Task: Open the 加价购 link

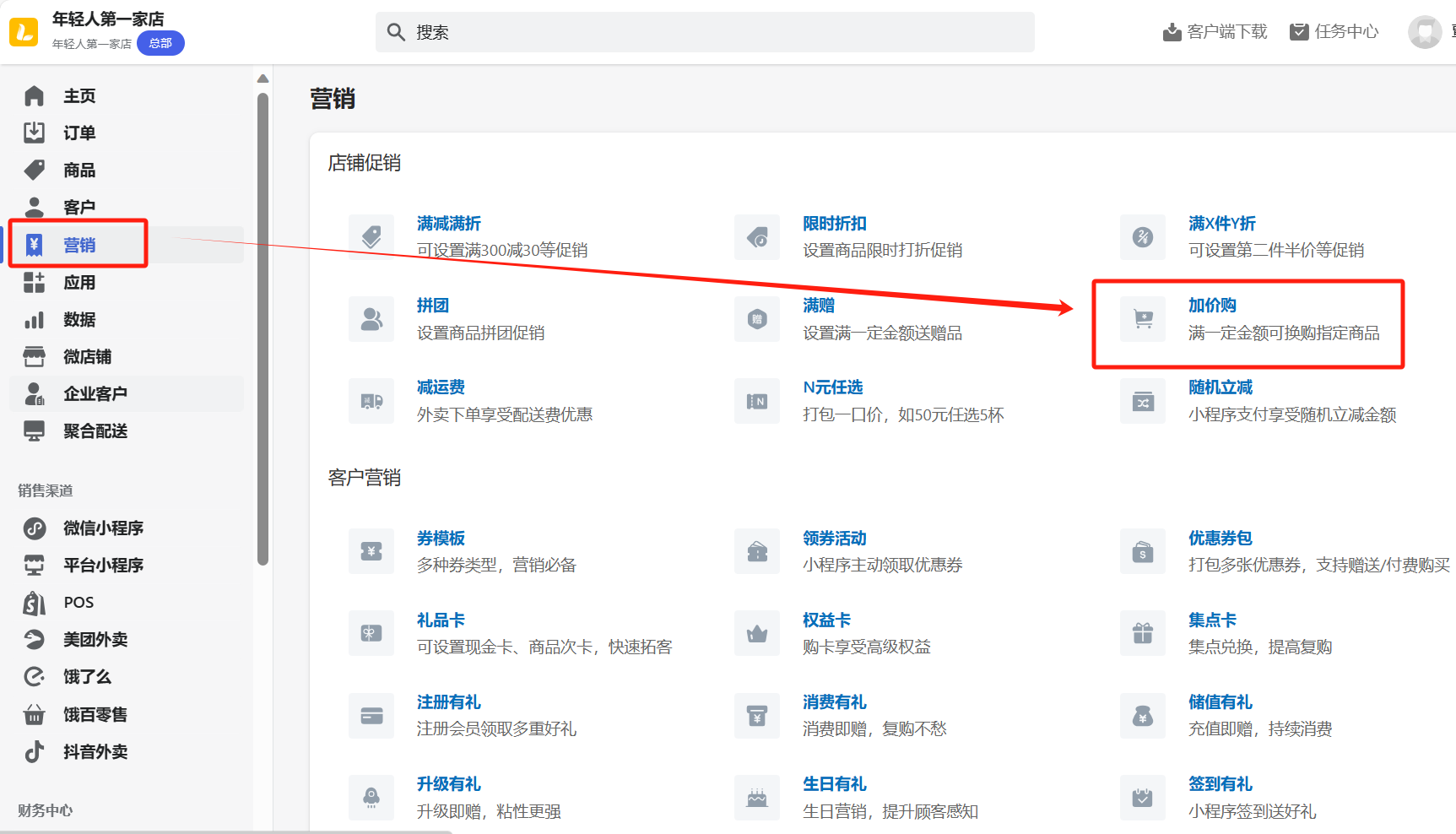Action: click(1212, 306)
